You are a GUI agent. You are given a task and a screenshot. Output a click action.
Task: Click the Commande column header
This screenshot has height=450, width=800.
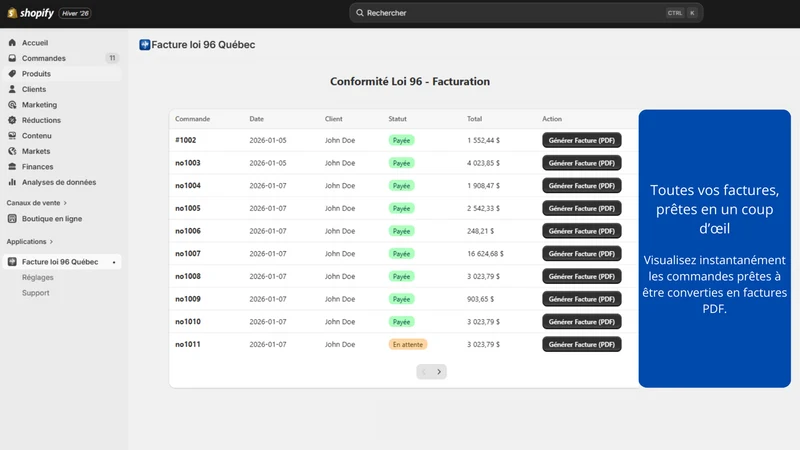click(x=192, y=119)
